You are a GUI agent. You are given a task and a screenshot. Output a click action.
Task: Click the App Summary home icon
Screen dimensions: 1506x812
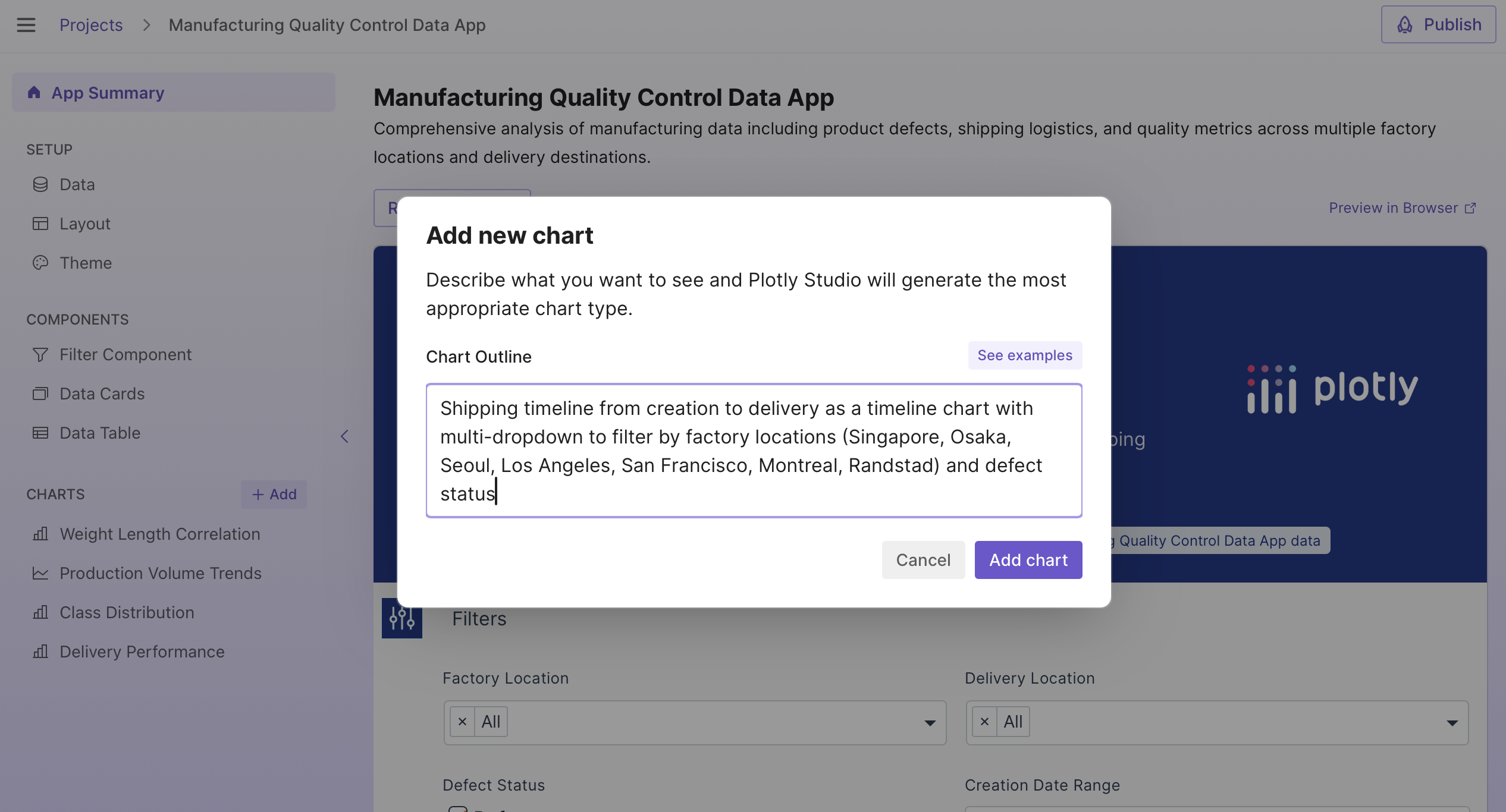[x=34, y=93]
